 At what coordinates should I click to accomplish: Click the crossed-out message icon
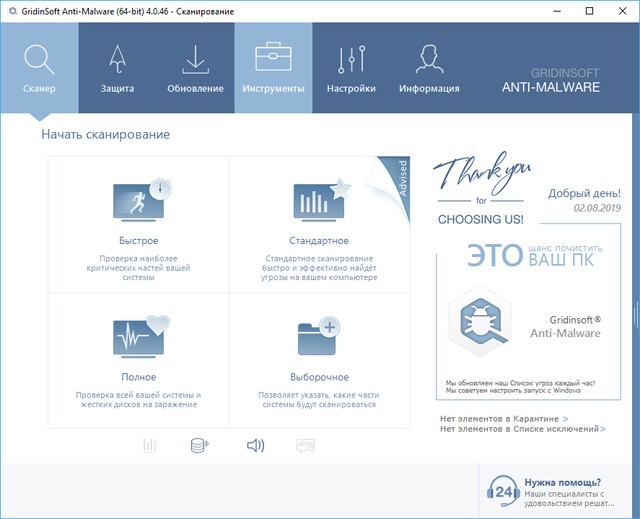(x=306, y=446)
